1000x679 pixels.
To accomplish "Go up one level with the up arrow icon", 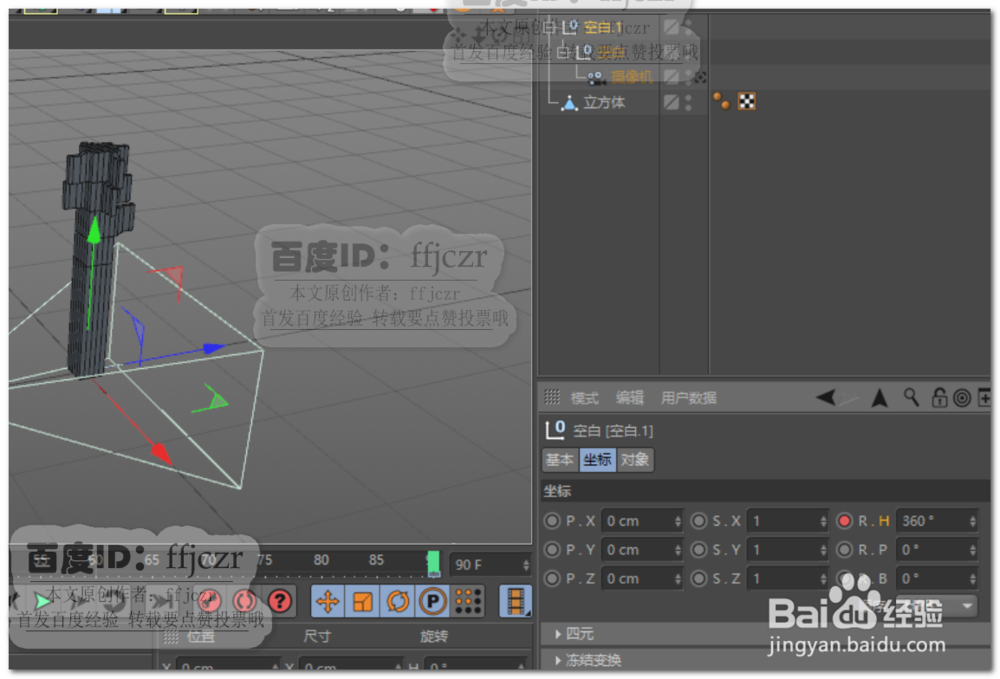I will click(x=880, y=398).
